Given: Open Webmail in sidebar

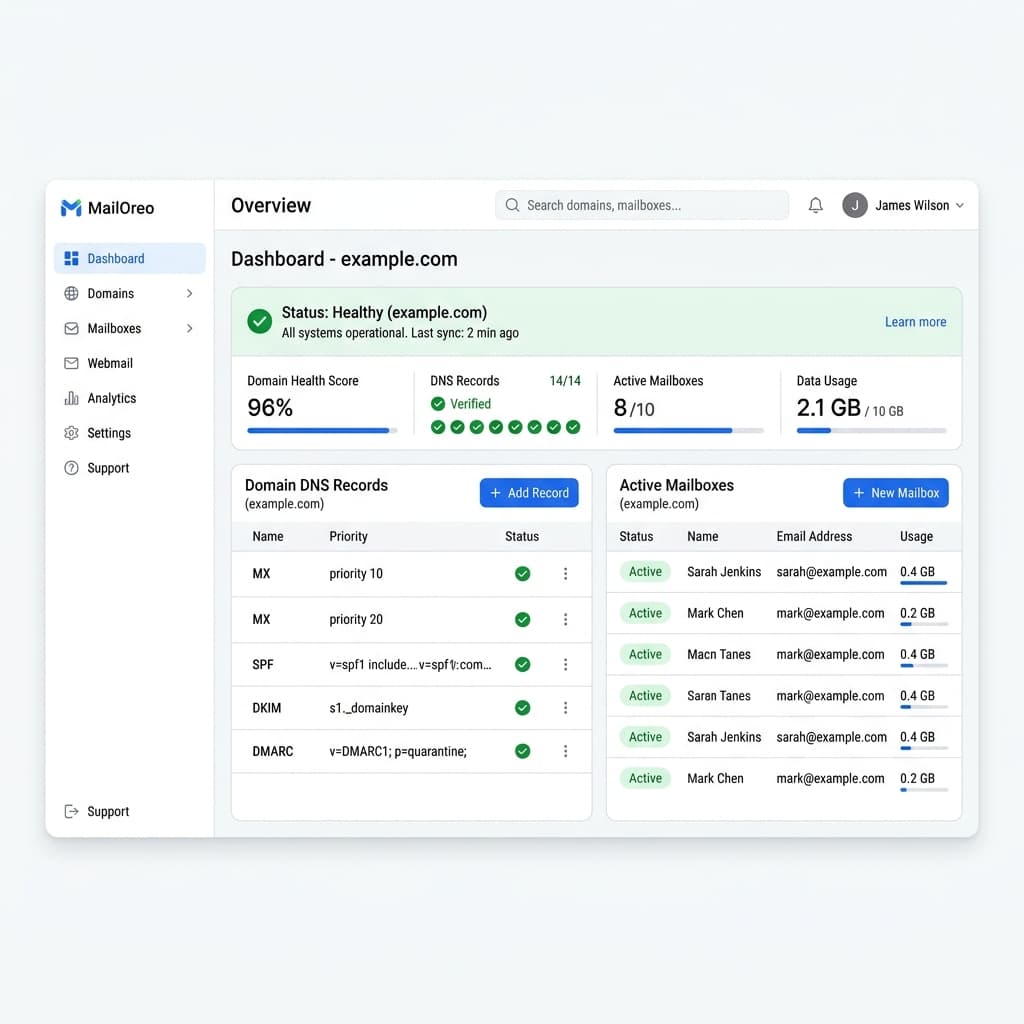Looking at the screenshot, I should [129, 363].
